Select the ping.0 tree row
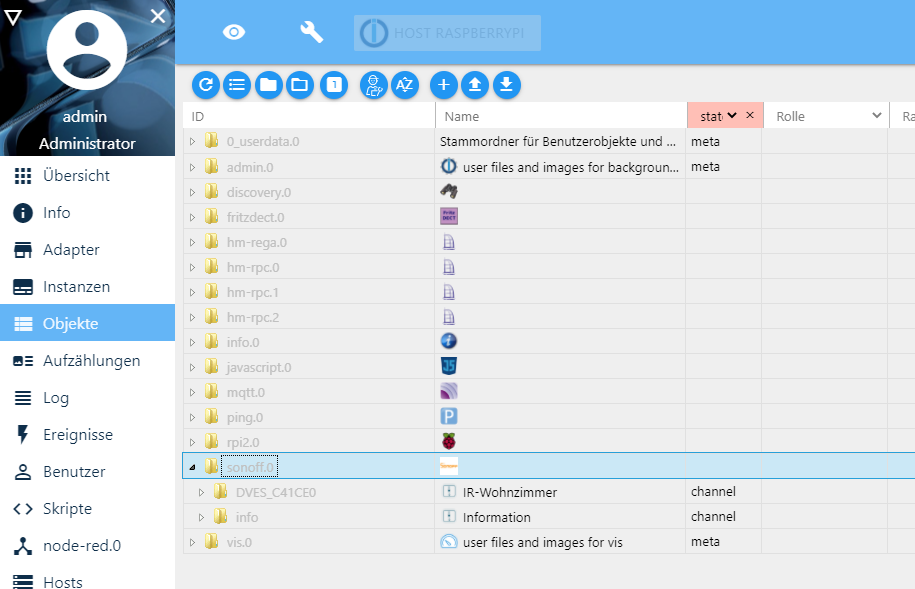Screen dimensions: 915x589 point(549,417)
